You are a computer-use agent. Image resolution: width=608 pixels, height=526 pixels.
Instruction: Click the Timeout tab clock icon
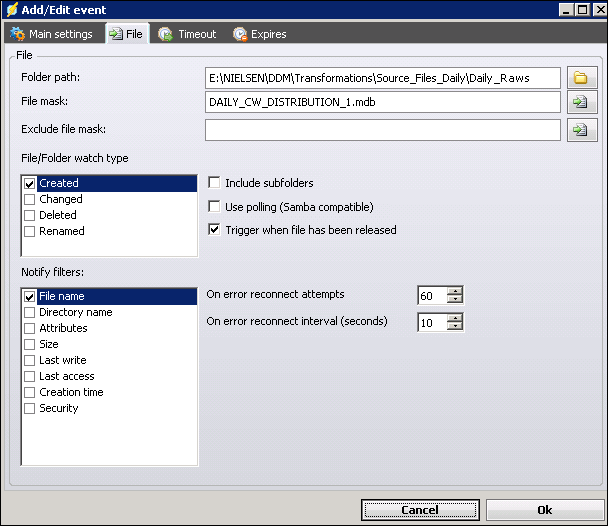[x=166, y=34]
